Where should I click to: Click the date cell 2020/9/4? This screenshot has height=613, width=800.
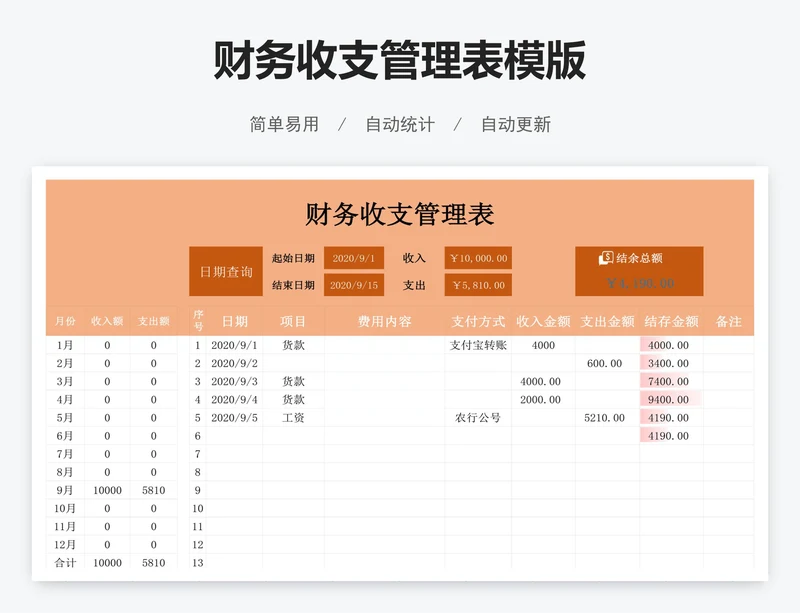click(234, 400)
